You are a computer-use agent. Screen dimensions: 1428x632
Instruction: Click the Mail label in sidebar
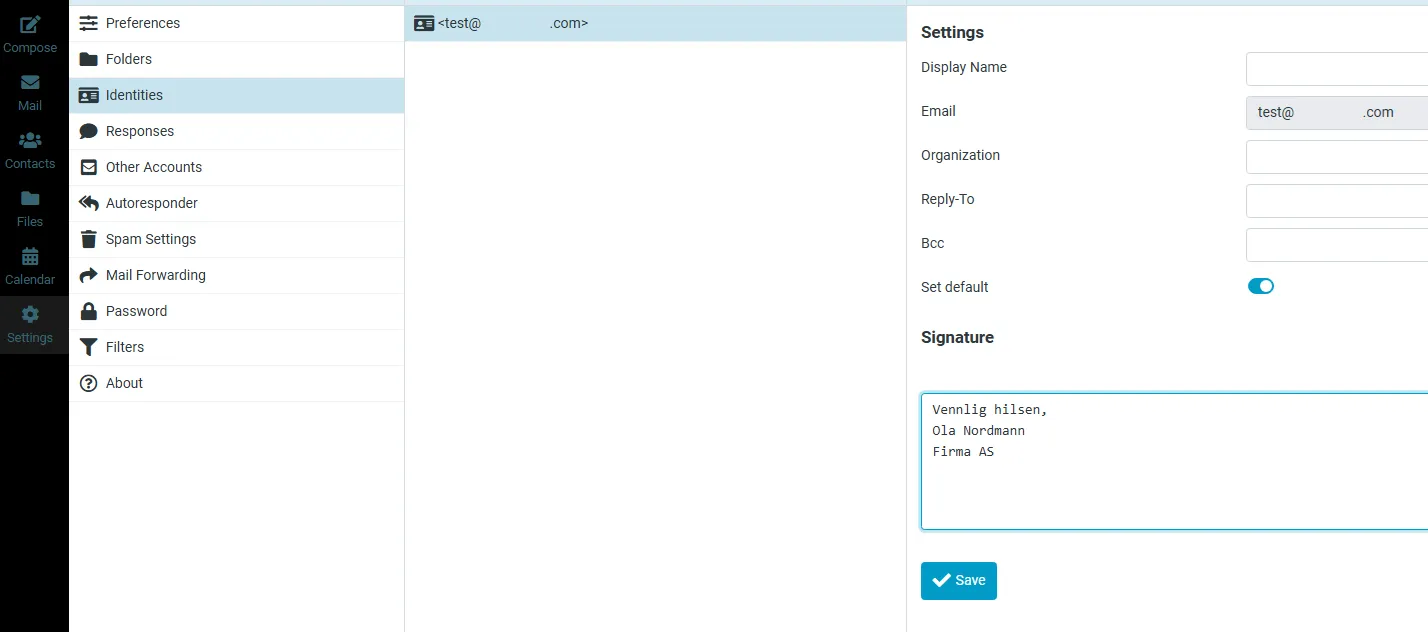30,106
